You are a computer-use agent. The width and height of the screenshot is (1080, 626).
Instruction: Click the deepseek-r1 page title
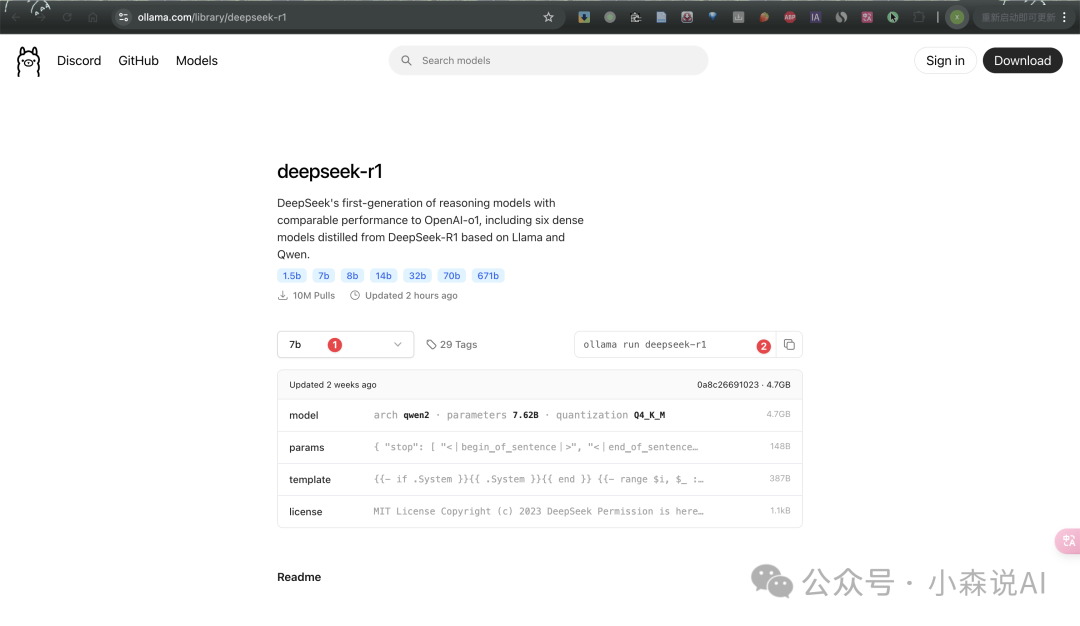329,171
